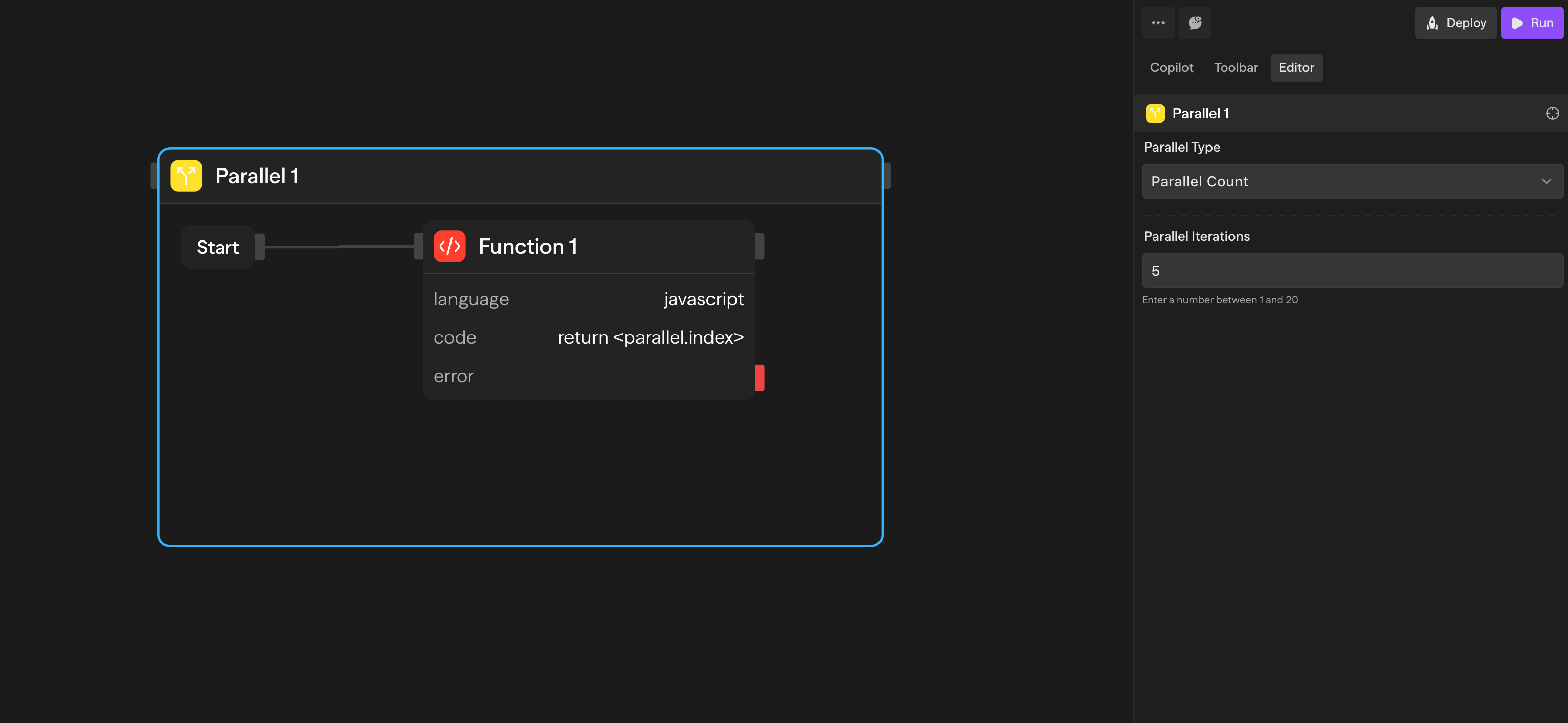Switch to the Copilot tab

click(x=1171, y=67)
